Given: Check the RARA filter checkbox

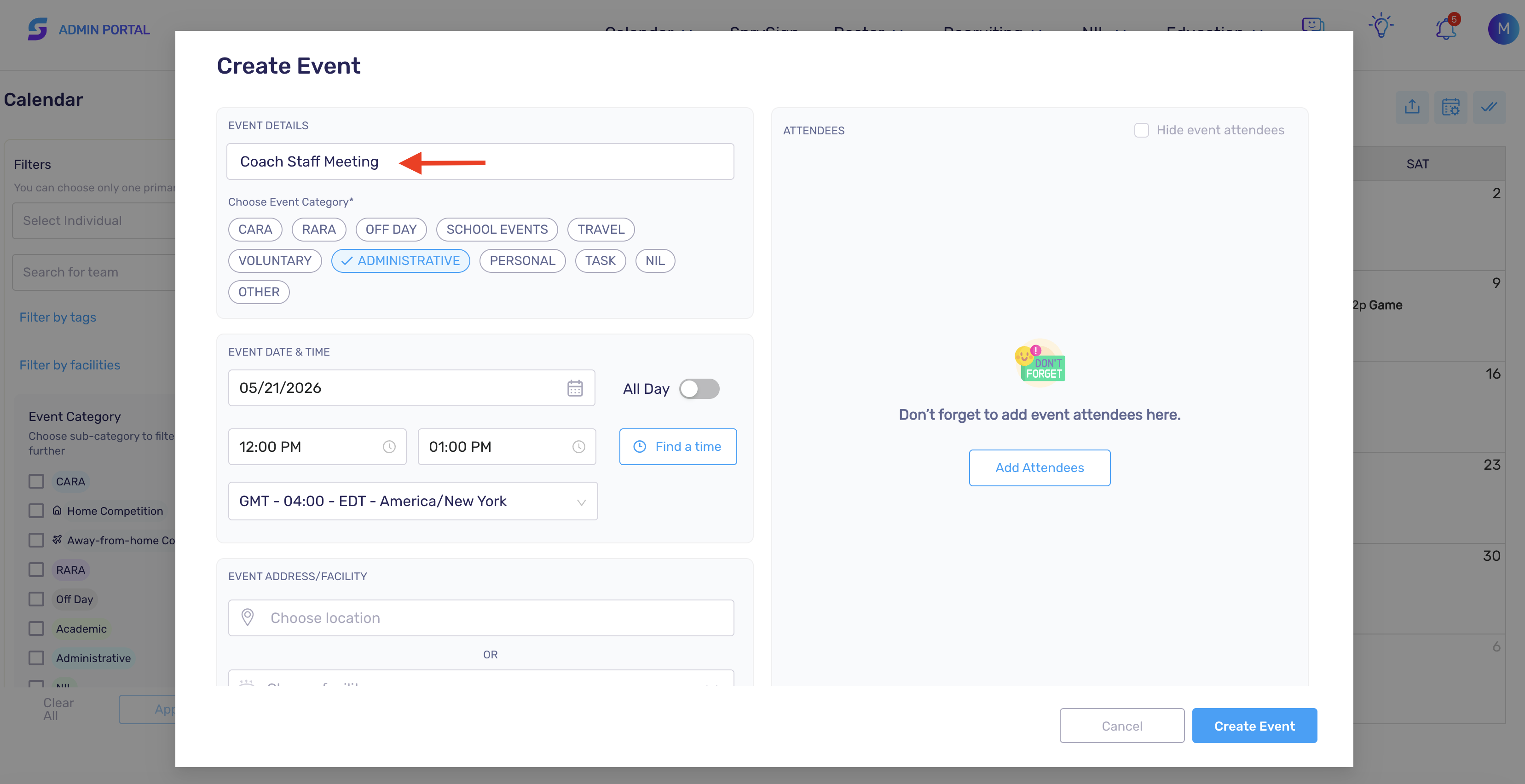Looking at the screenshot, I should (36, 570).
